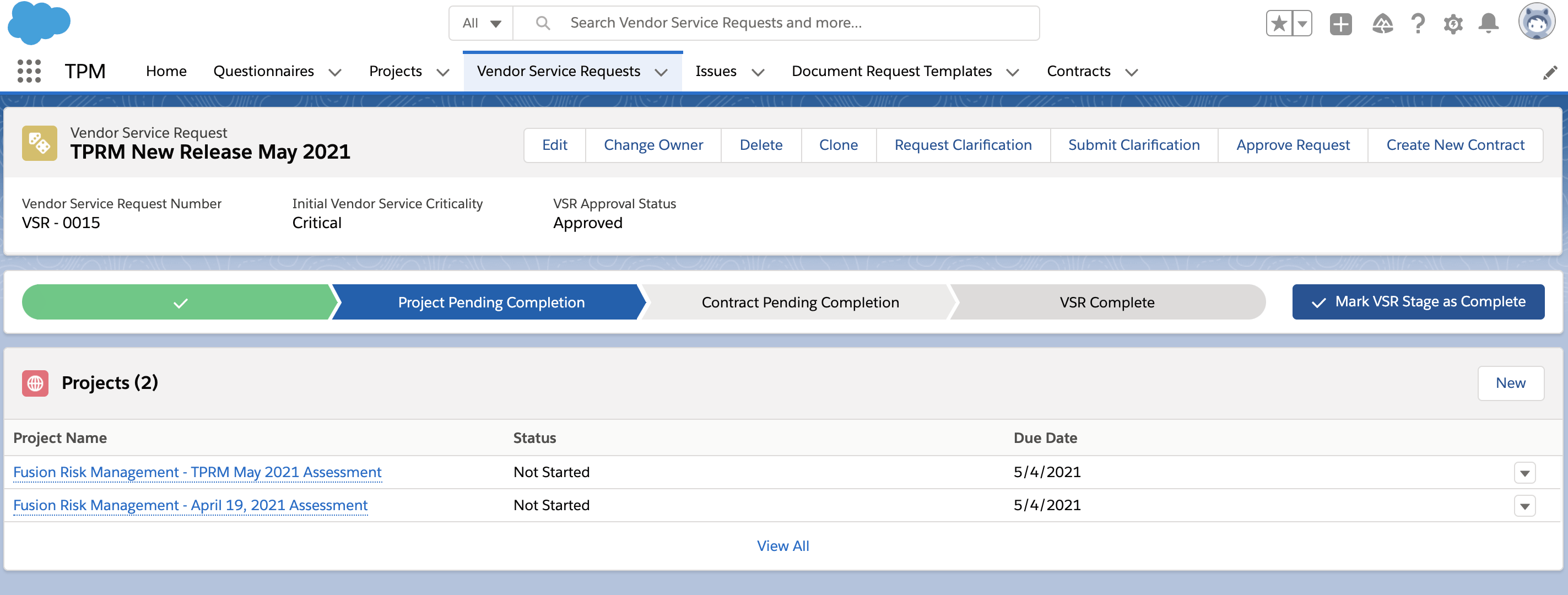Go to the Home tab
This screenshot has width=1568, height=595.
point(166,71)
